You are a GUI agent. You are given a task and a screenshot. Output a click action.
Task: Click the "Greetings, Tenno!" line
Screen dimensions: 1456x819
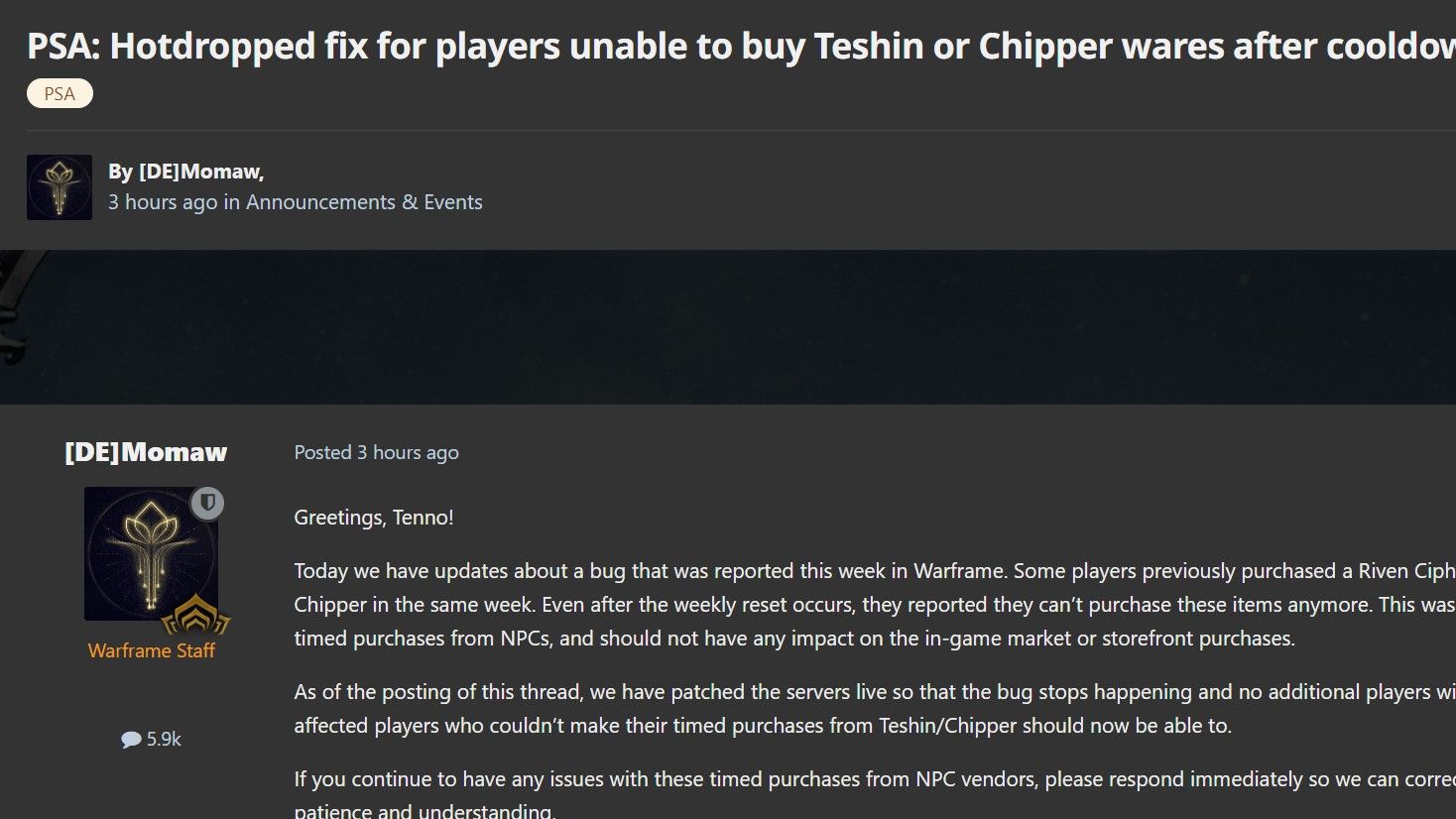374,518
